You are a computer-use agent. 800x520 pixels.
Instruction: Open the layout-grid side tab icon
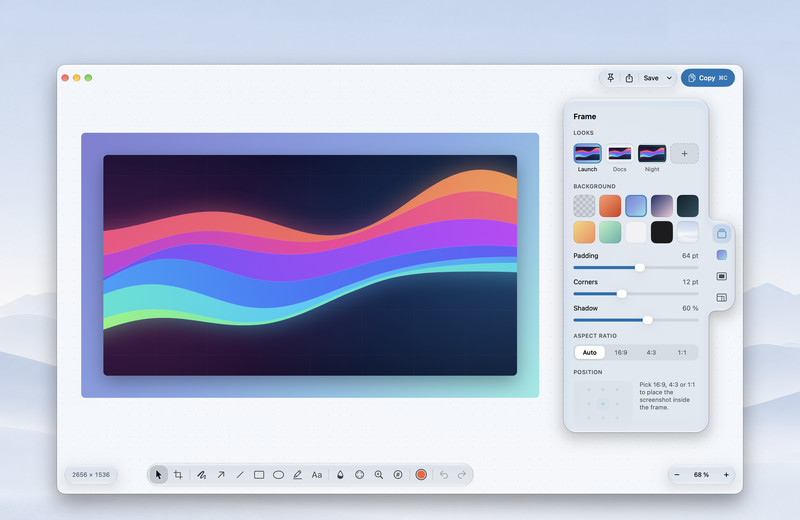pos(721,298)
